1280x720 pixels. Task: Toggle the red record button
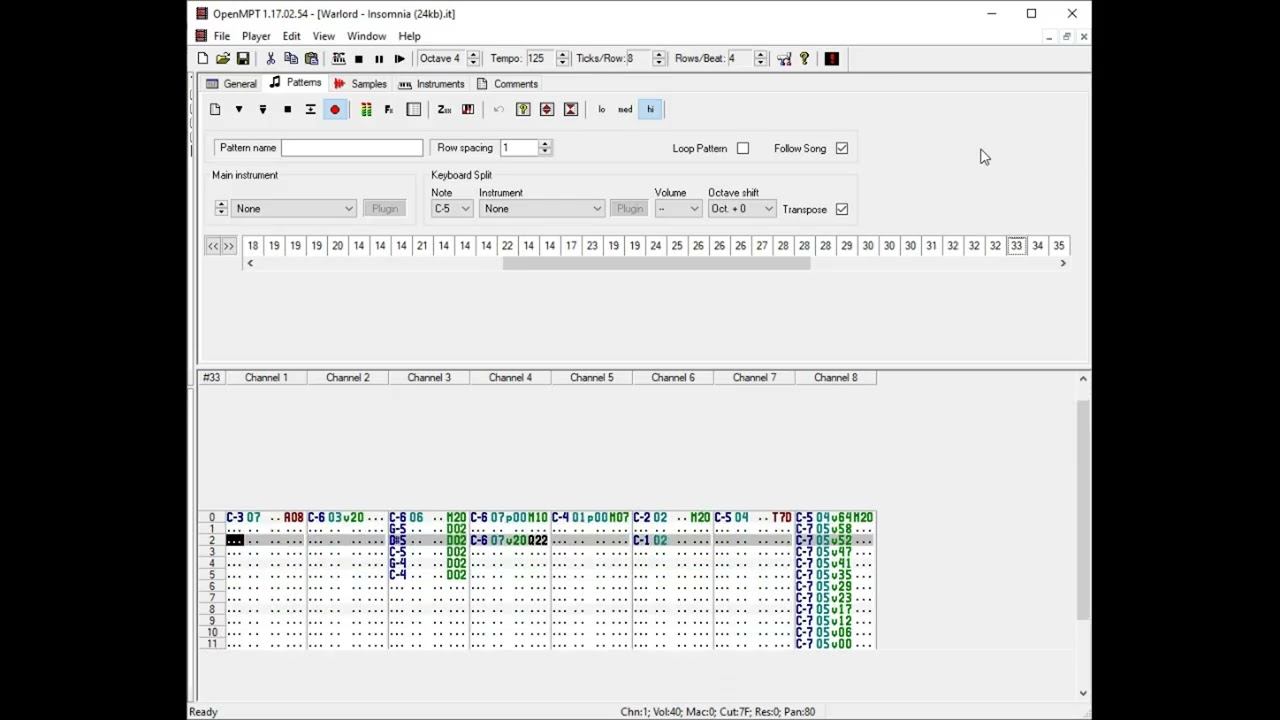point(335,110)
